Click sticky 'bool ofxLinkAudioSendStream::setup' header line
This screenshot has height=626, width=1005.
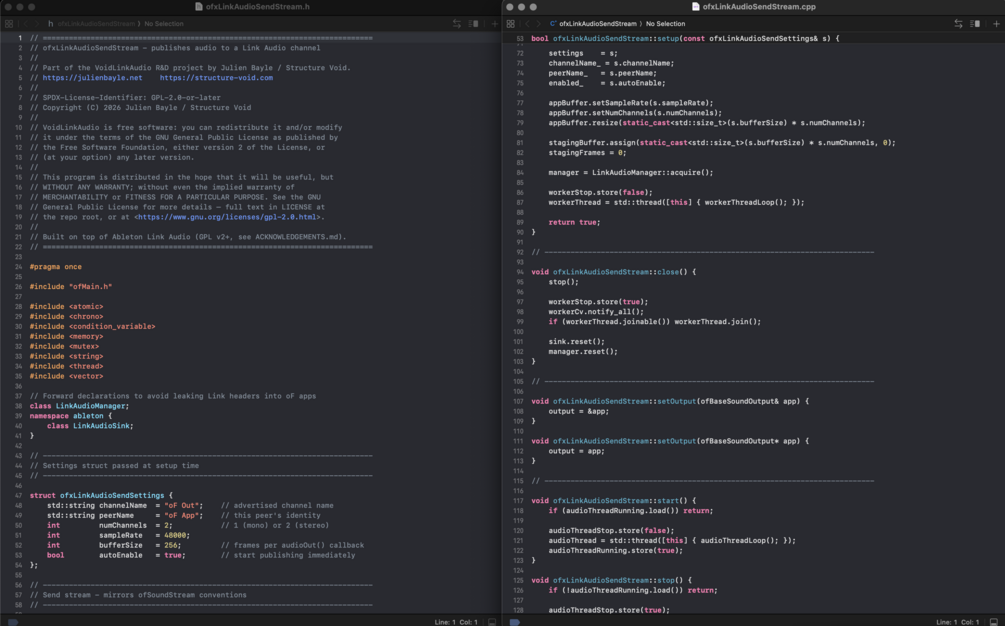click(x=685, y=38)
